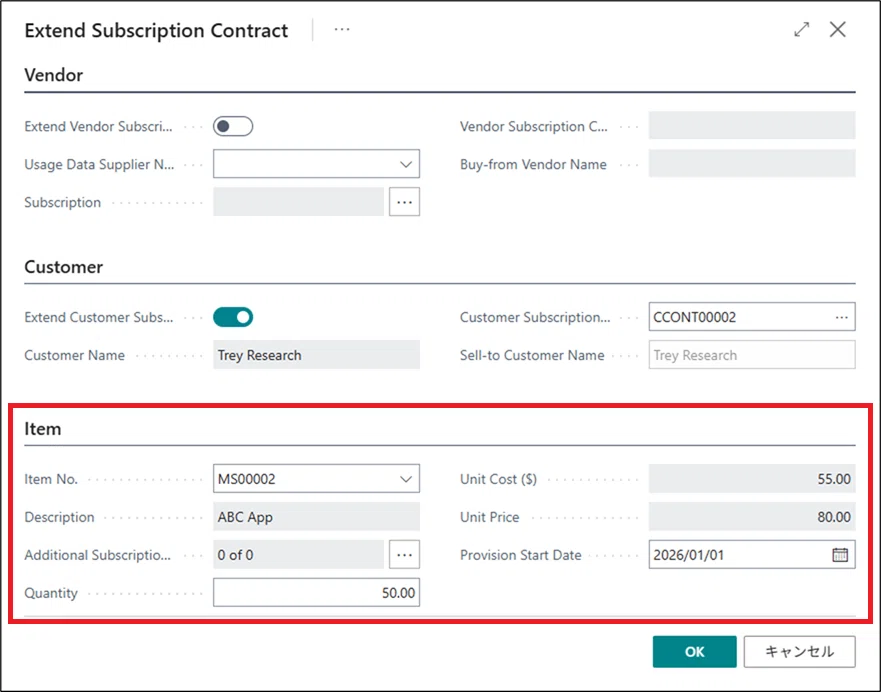881x692 pixels.
Task: Click the キャンセル button
Action: click(x=800, y=652)
